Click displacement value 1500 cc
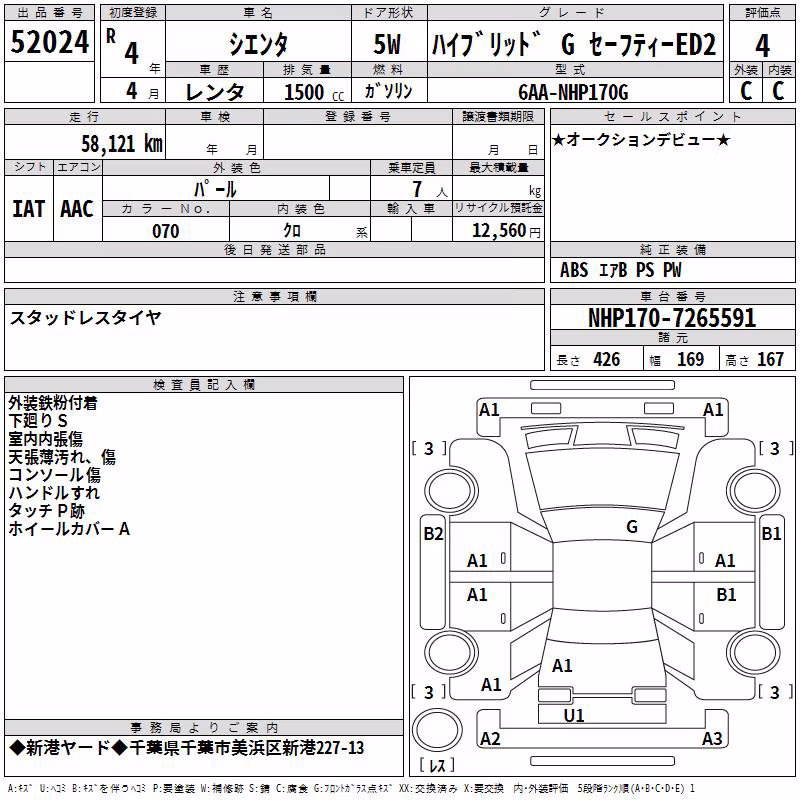Screen dimensions: 800x800 314,92
